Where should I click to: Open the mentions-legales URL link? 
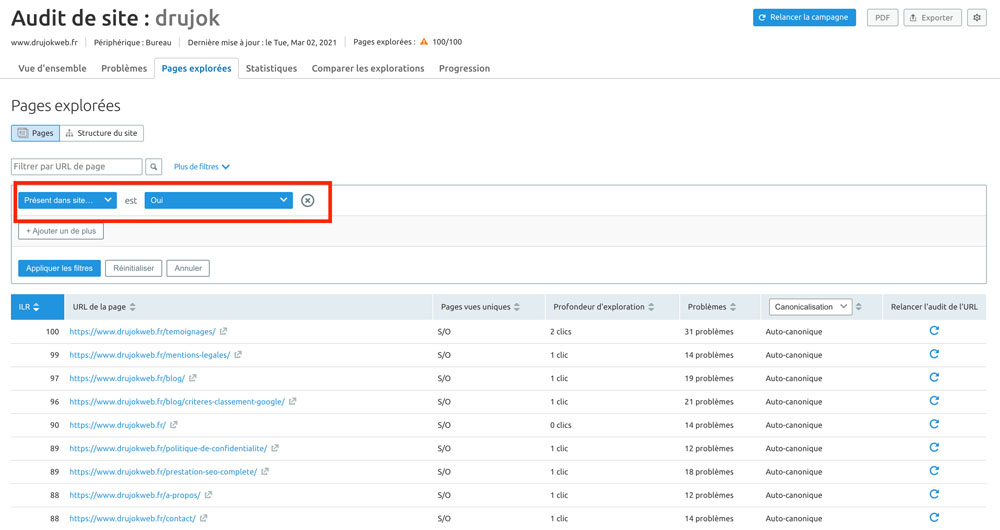(150, 355)
